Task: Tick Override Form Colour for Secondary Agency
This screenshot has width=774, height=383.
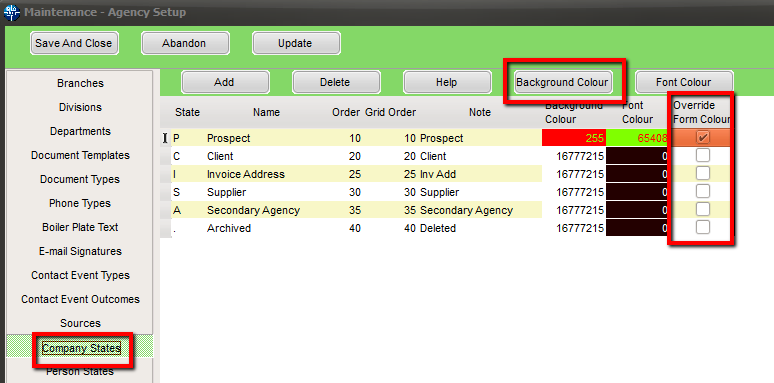Action: (702, 209)
